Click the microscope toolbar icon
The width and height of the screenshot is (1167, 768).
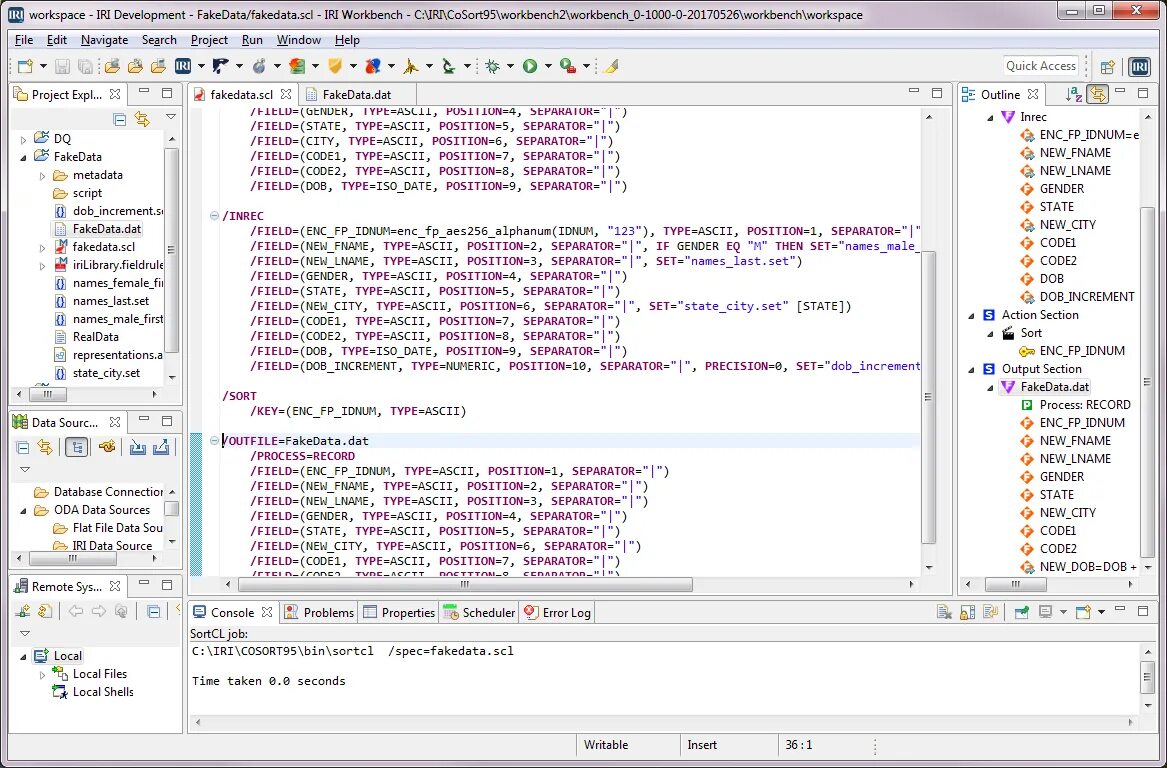pyautogui.click(x=449, y=66)
